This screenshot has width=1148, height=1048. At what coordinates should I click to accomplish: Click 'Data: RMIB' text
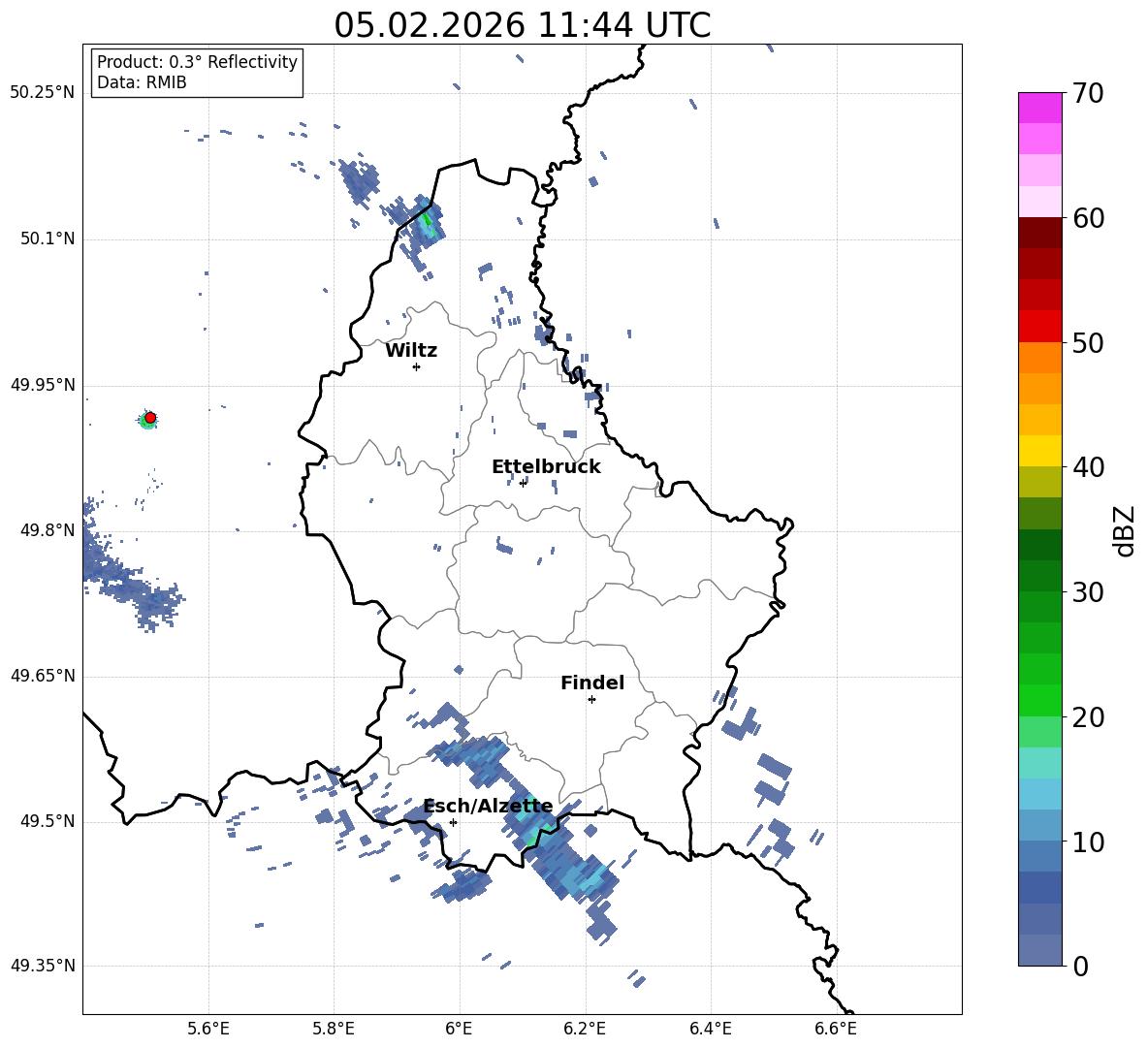(x=142, y=82)
